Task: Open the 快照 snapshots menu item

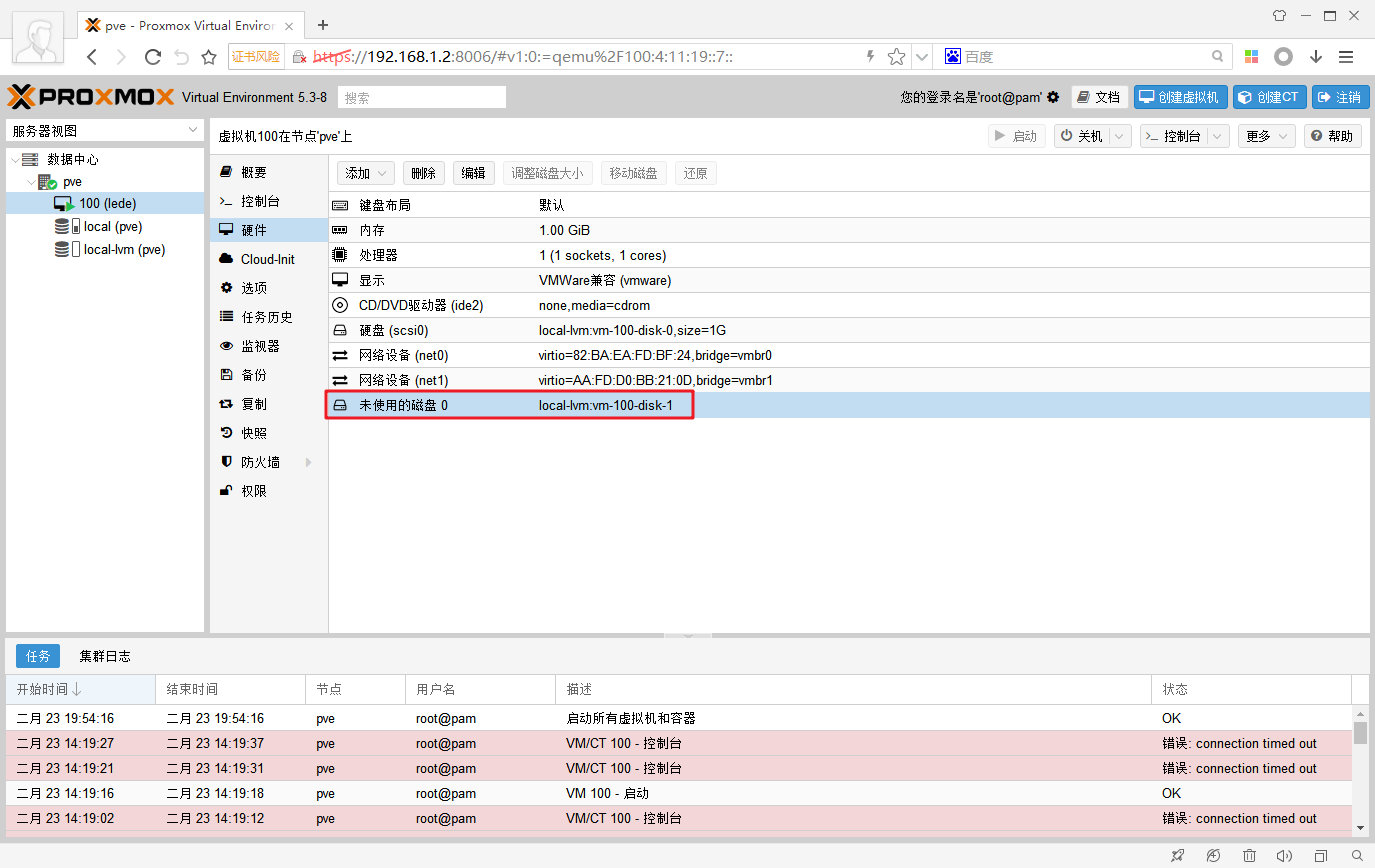Action: pyautogui.click(x=269, y=433)
